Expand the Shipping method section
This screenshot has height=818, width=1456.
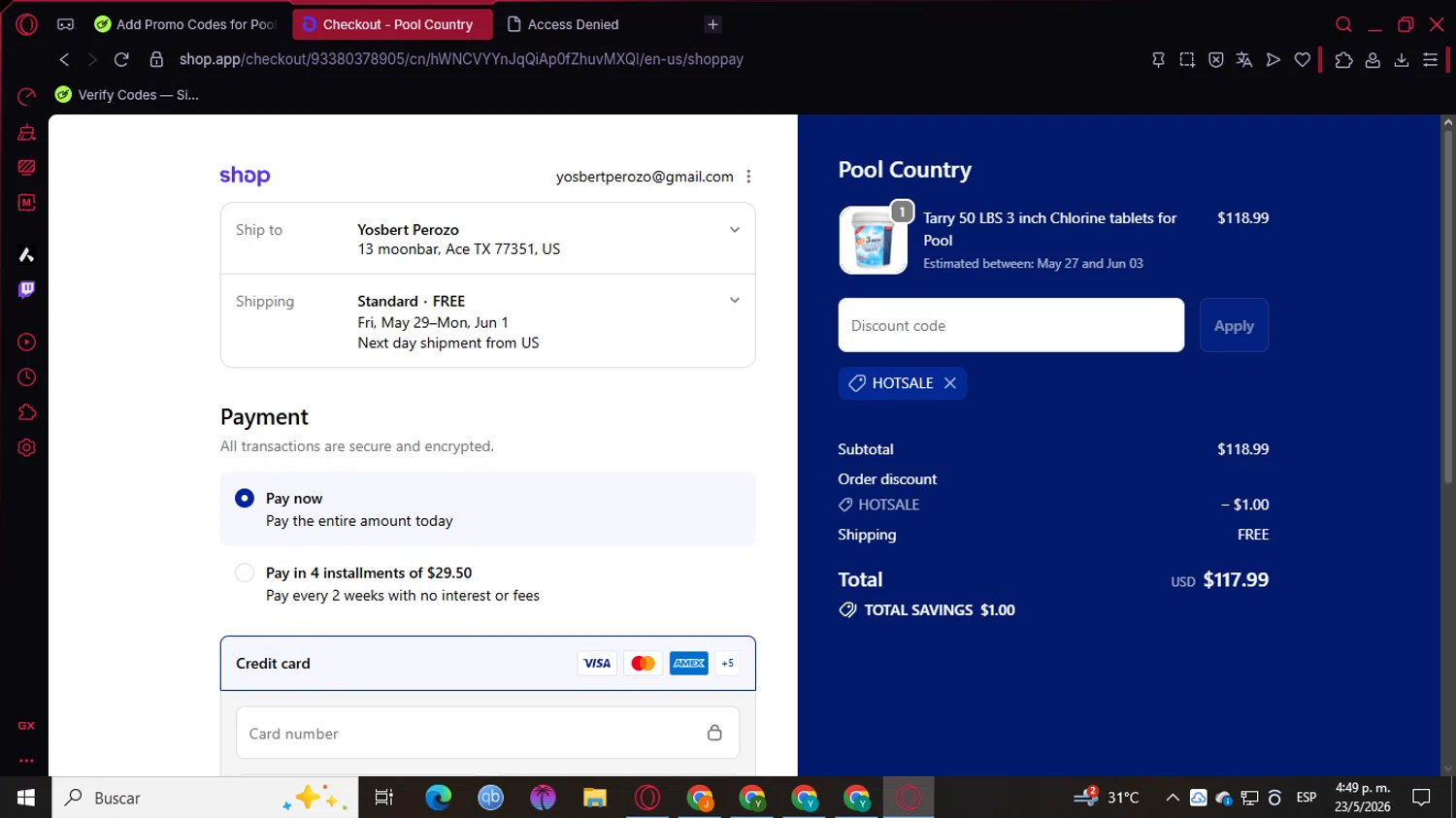[x=735, y=301]
